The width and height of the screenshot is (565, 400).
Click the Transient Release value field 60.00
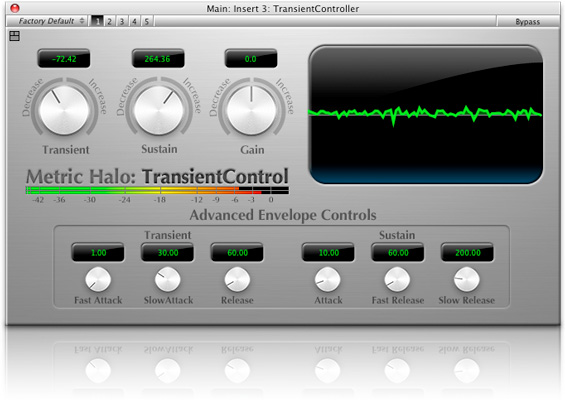[237, 252]
